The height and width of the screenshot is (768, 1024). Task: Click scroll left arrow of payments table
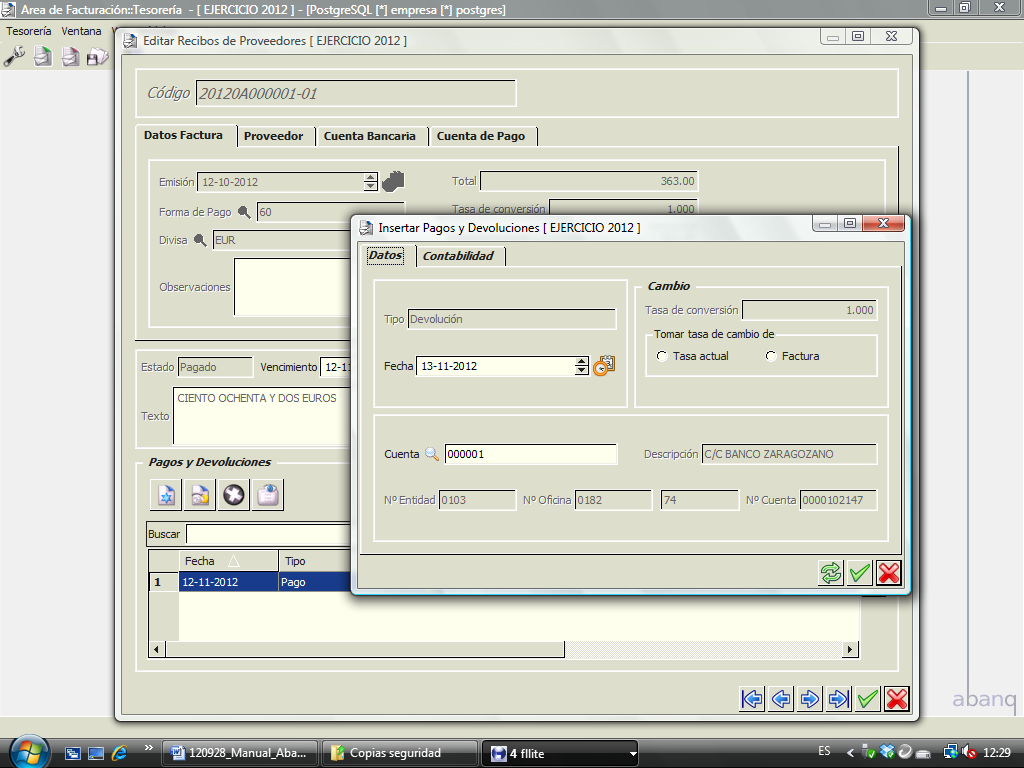[x=157, y=649]
